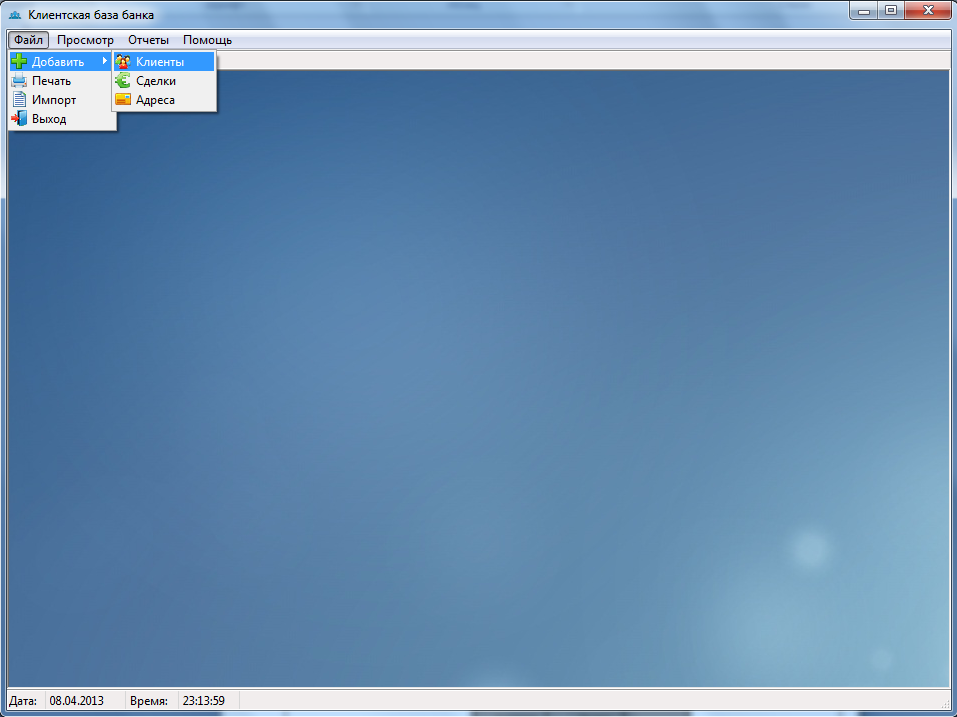Choose Печать from the Файл menu
The width and height of the screenshot is (957, 717).
tap(62, 81)
